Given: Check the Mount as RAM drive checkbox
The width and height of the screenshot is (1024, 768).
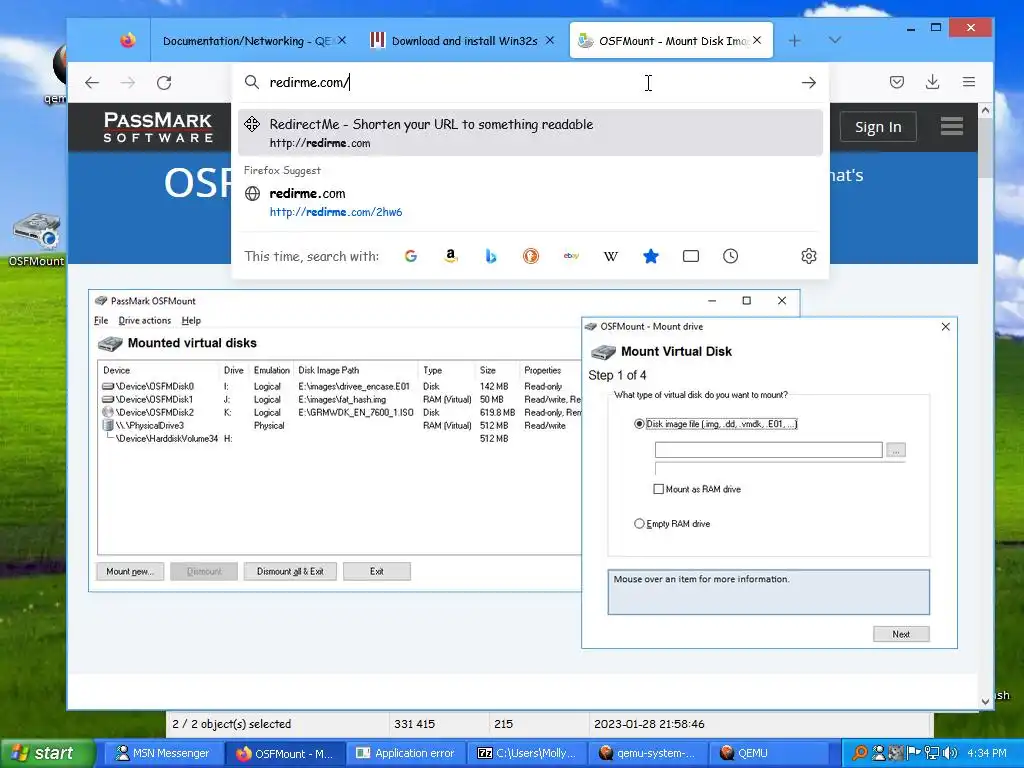Looking at the screenshot, I should pos(658,489).
